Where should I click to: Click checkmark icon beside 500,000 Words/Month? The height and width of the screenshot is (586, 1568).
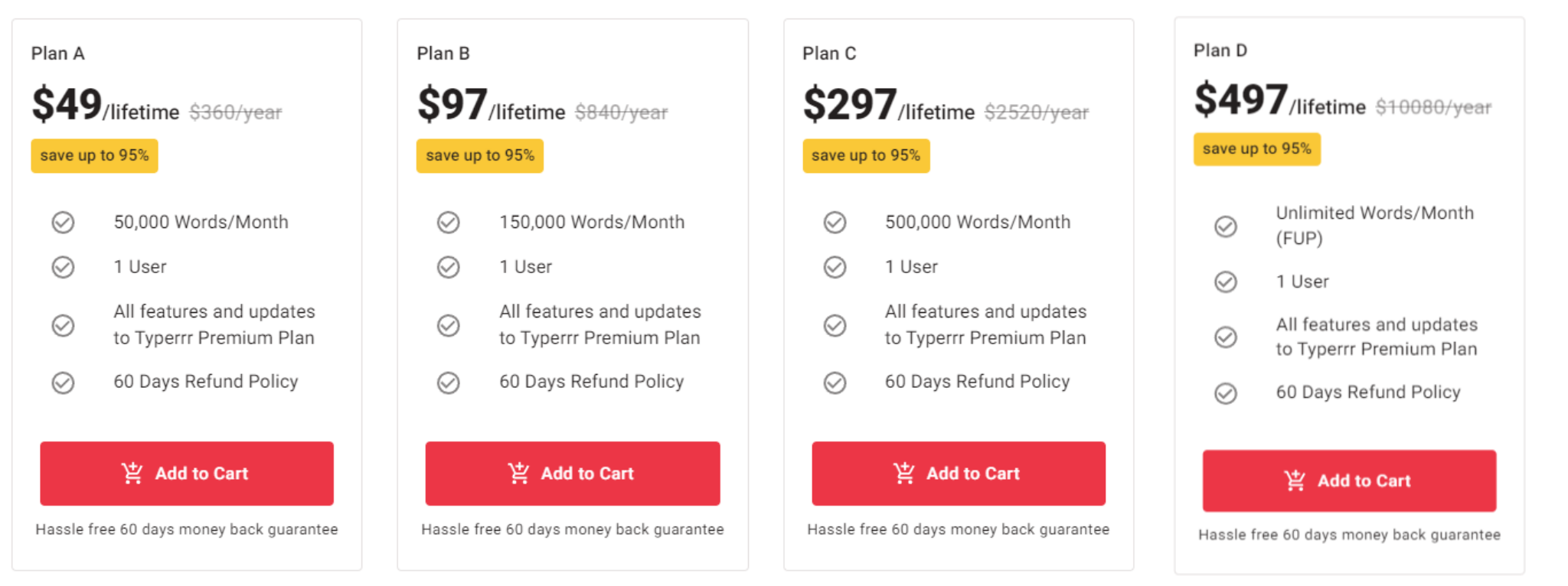point(835,223)
